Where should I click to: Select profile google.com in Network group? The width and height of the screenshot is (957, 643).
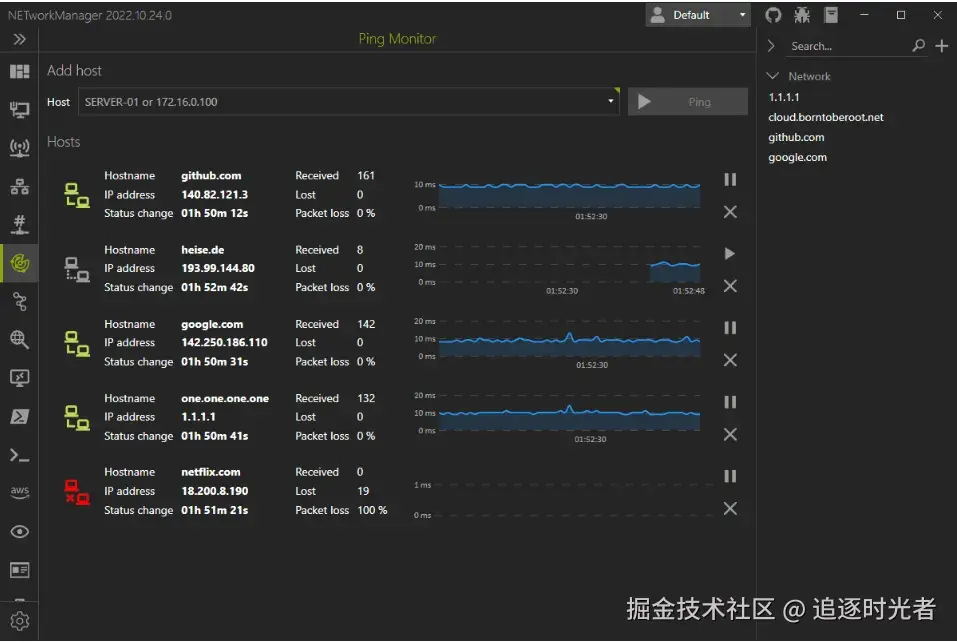pos(797,157)
